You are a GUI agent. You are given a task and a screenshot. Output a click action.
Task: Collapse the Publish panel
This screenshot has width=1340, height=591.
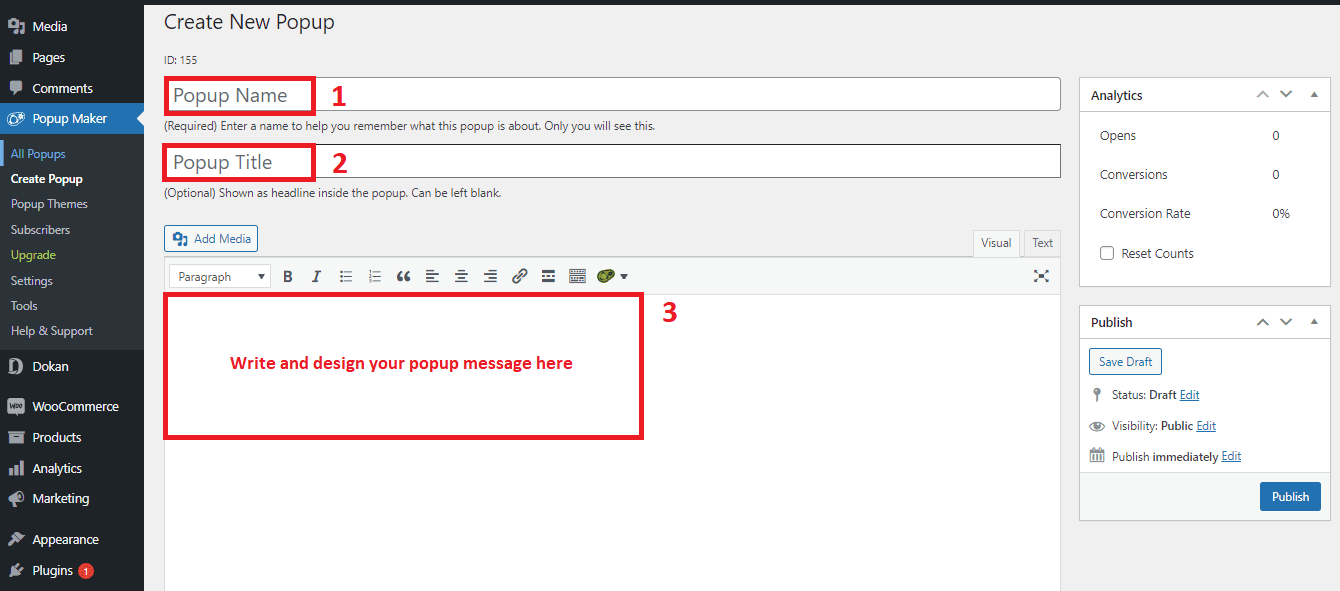pyautogui.click(x=1314, y=321)
